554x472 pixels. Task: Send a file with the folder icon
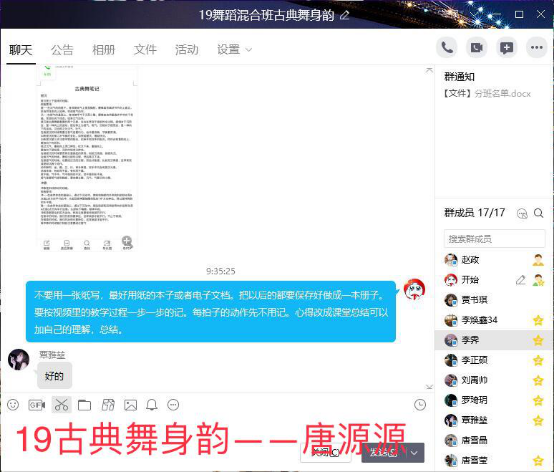(84, 405)
